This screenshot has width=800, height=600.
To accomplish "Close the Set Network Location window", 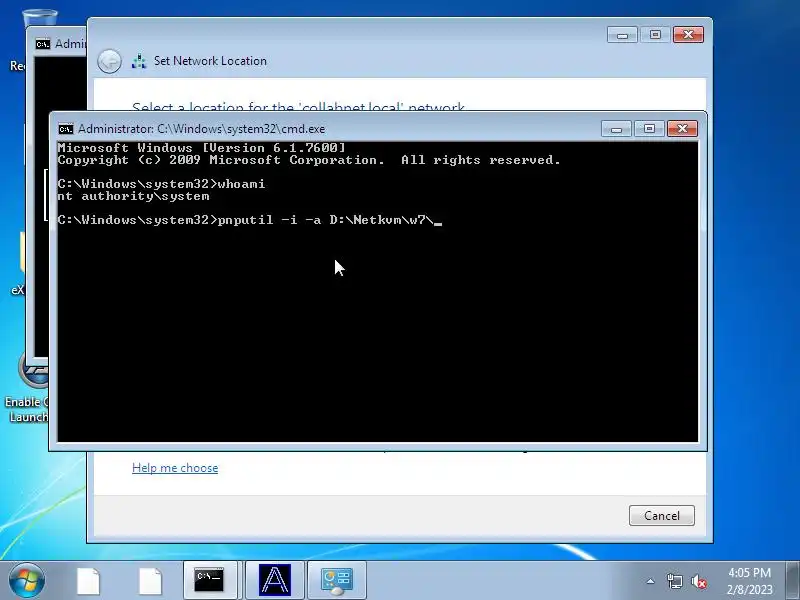I will coord(688,35).
